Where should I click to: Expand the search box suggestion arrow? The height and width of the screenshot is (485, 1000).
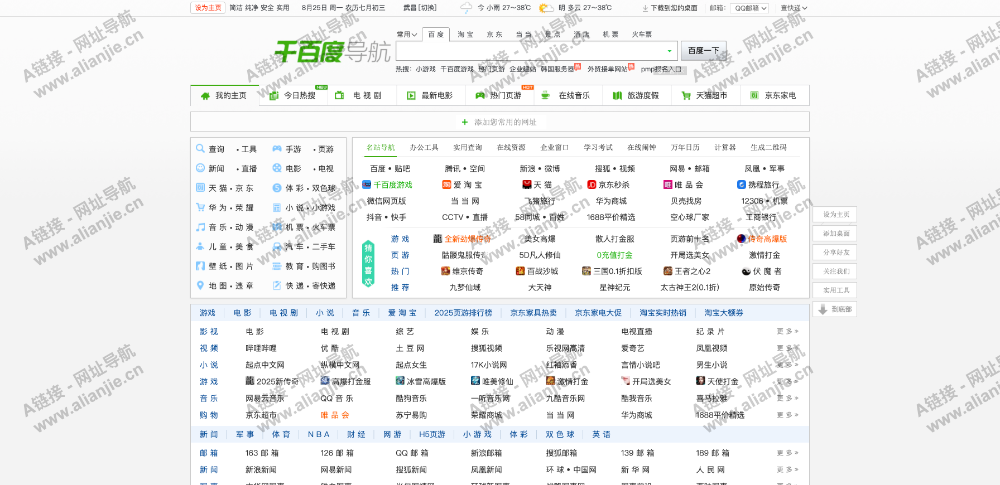point(669,50)
